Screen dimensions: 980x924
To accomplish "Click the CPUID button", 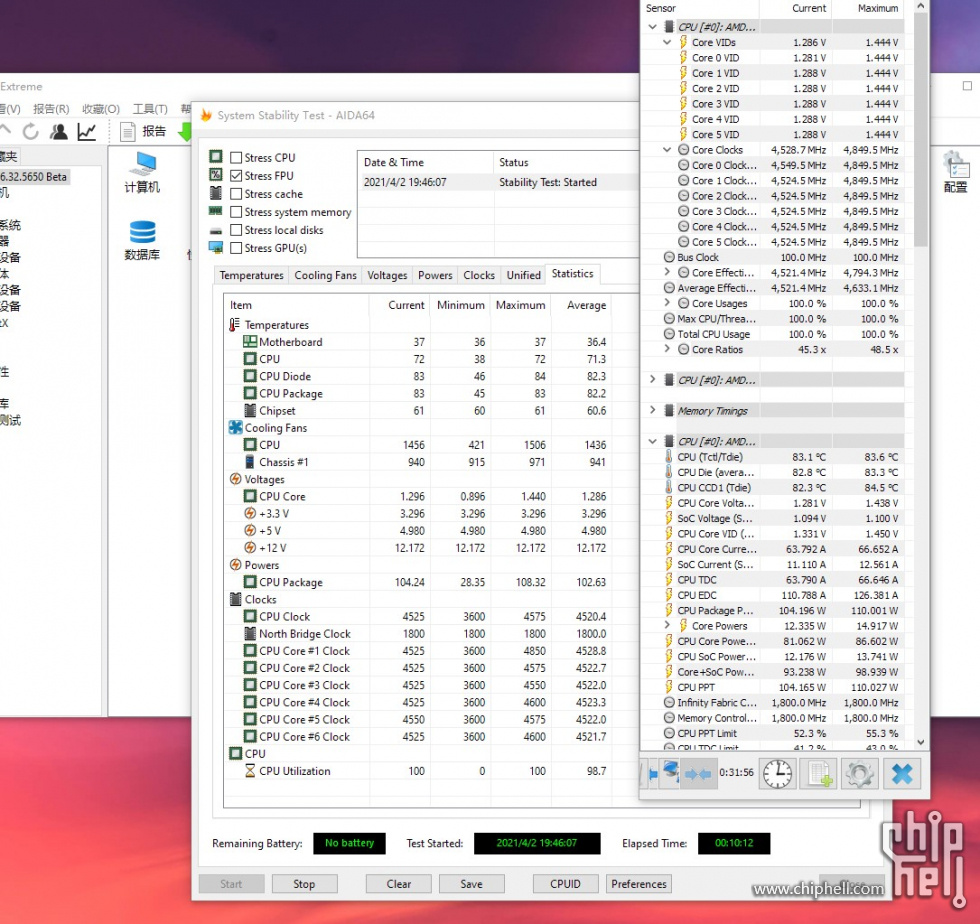I will point(565,883).
